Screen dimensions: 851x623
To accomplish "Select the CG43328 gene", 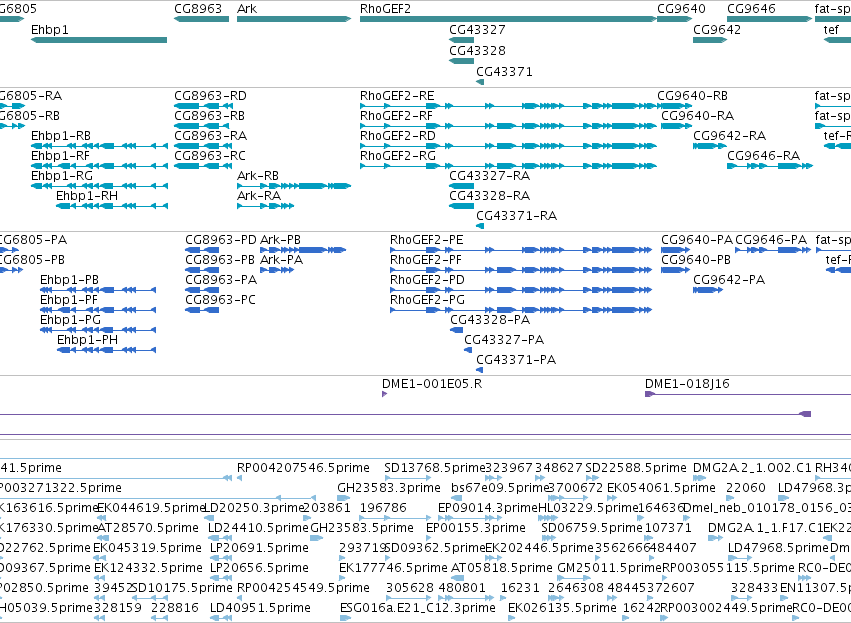I will [461, 61].
